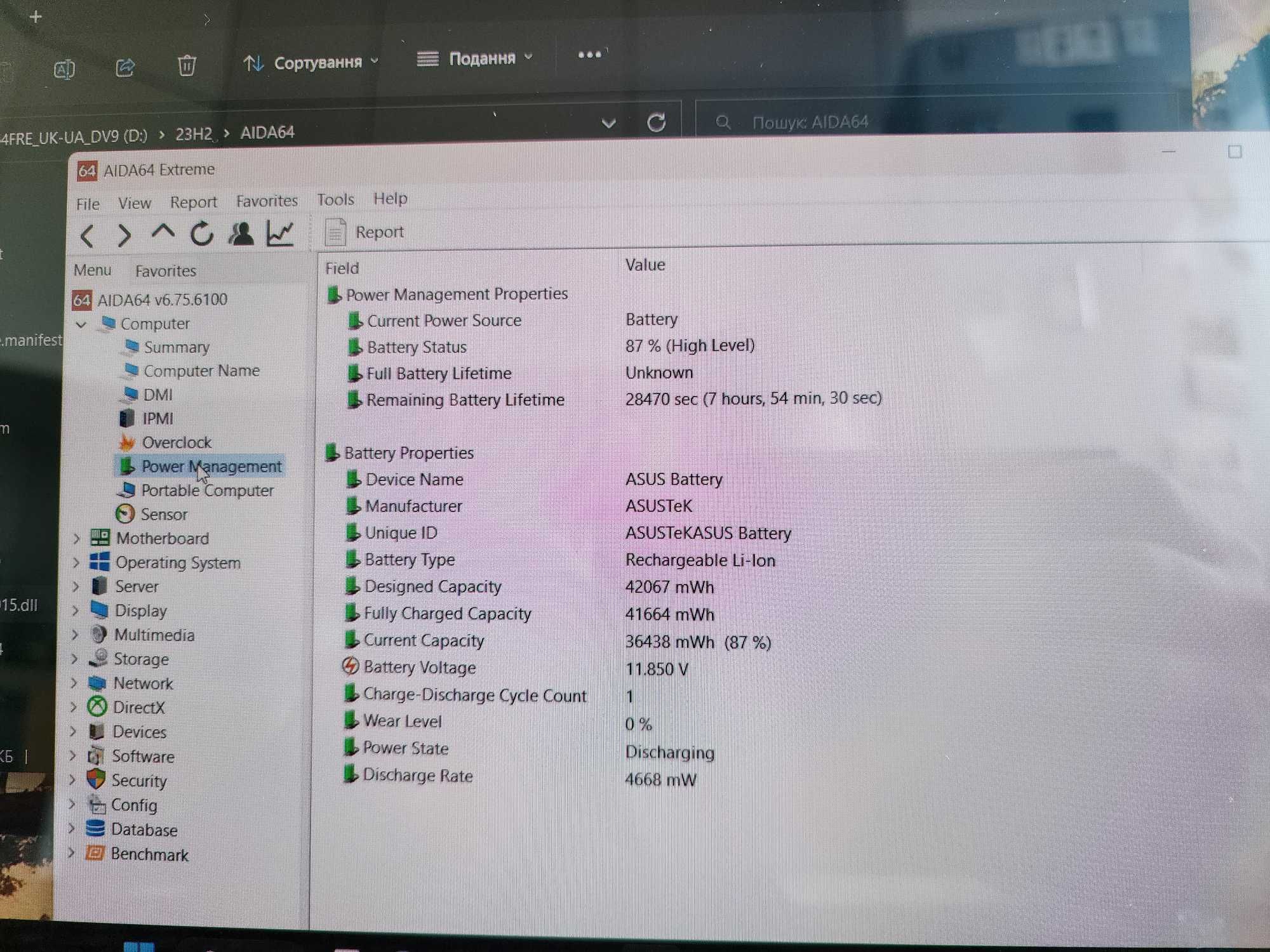
Task: Click the Field column header
Action: tap(342, 268)
